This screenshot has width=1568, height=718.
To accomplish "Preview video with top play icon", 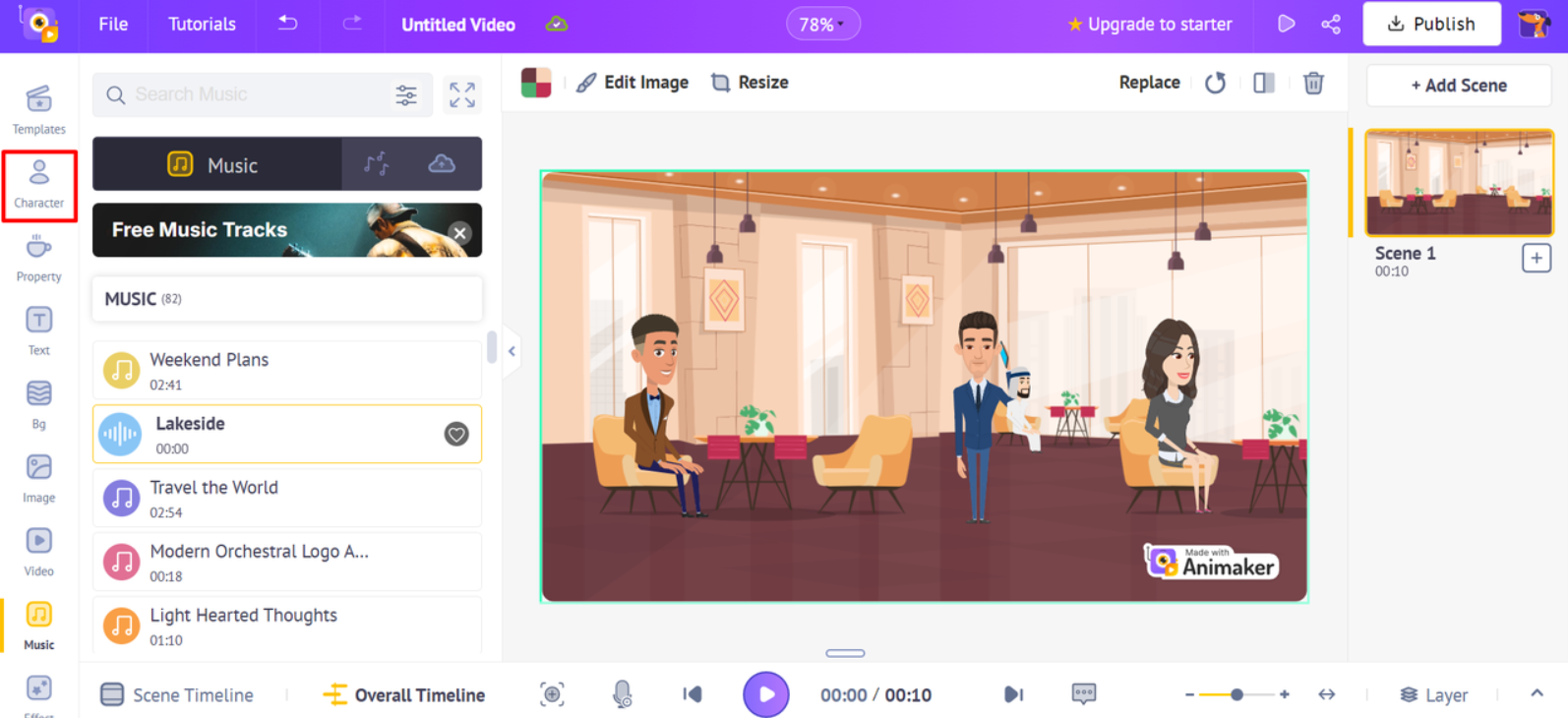I will tap(1286, 24).
